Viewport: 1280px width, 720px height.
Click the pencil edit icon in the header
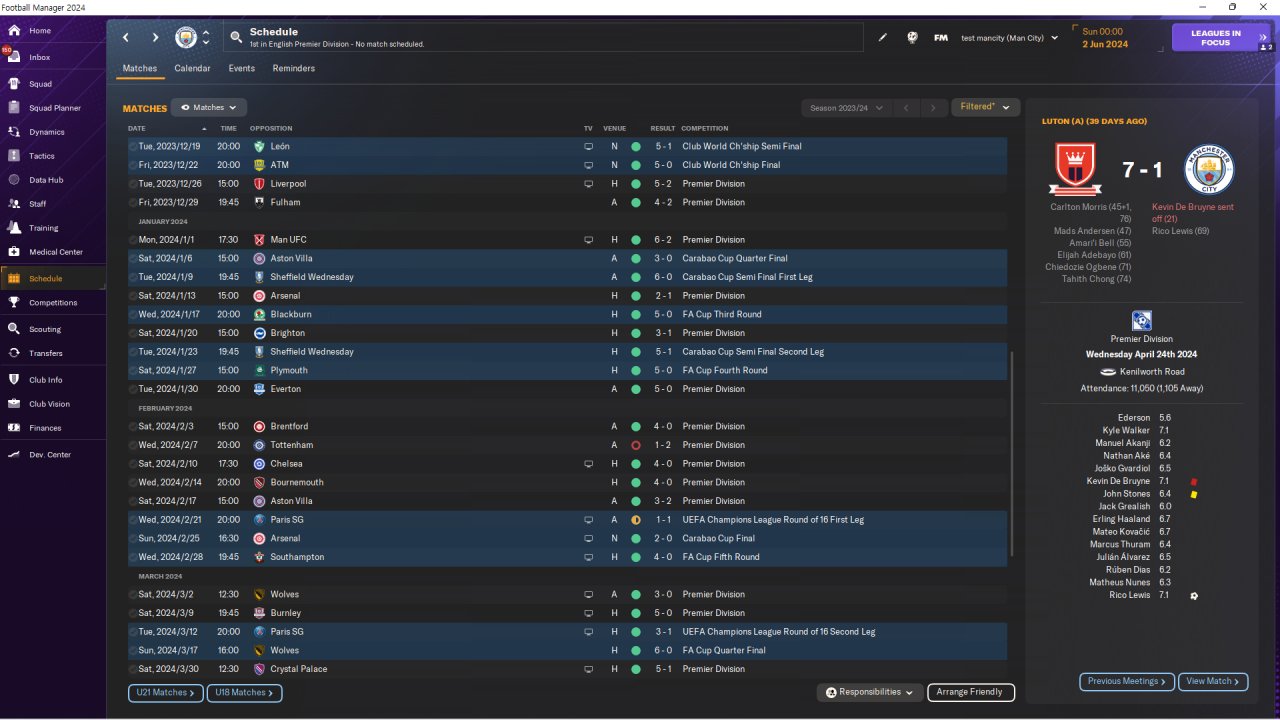[883, 38]
